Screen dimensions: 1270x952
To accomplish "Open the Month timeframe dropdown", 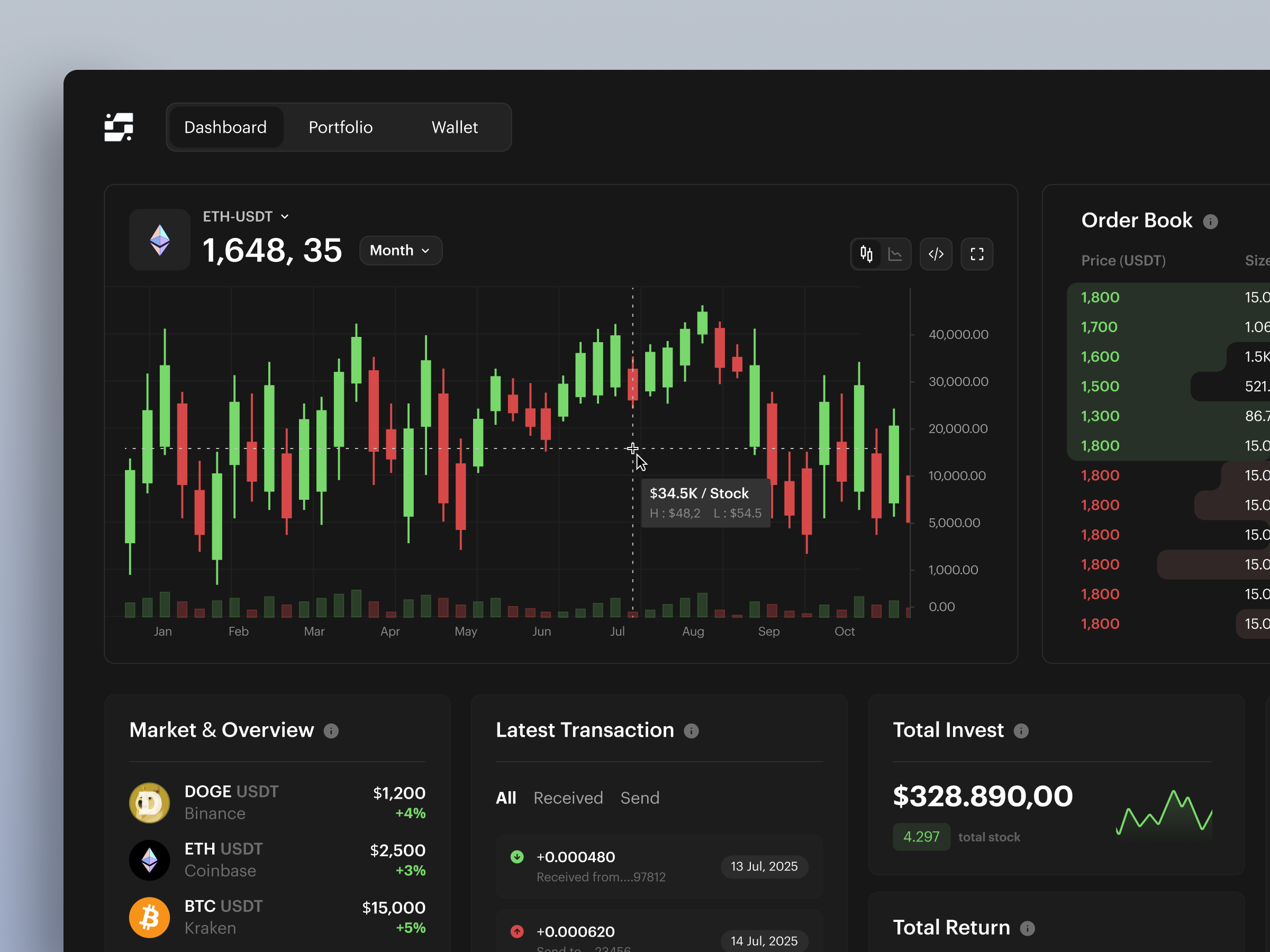I will click(x=400, y=250).
